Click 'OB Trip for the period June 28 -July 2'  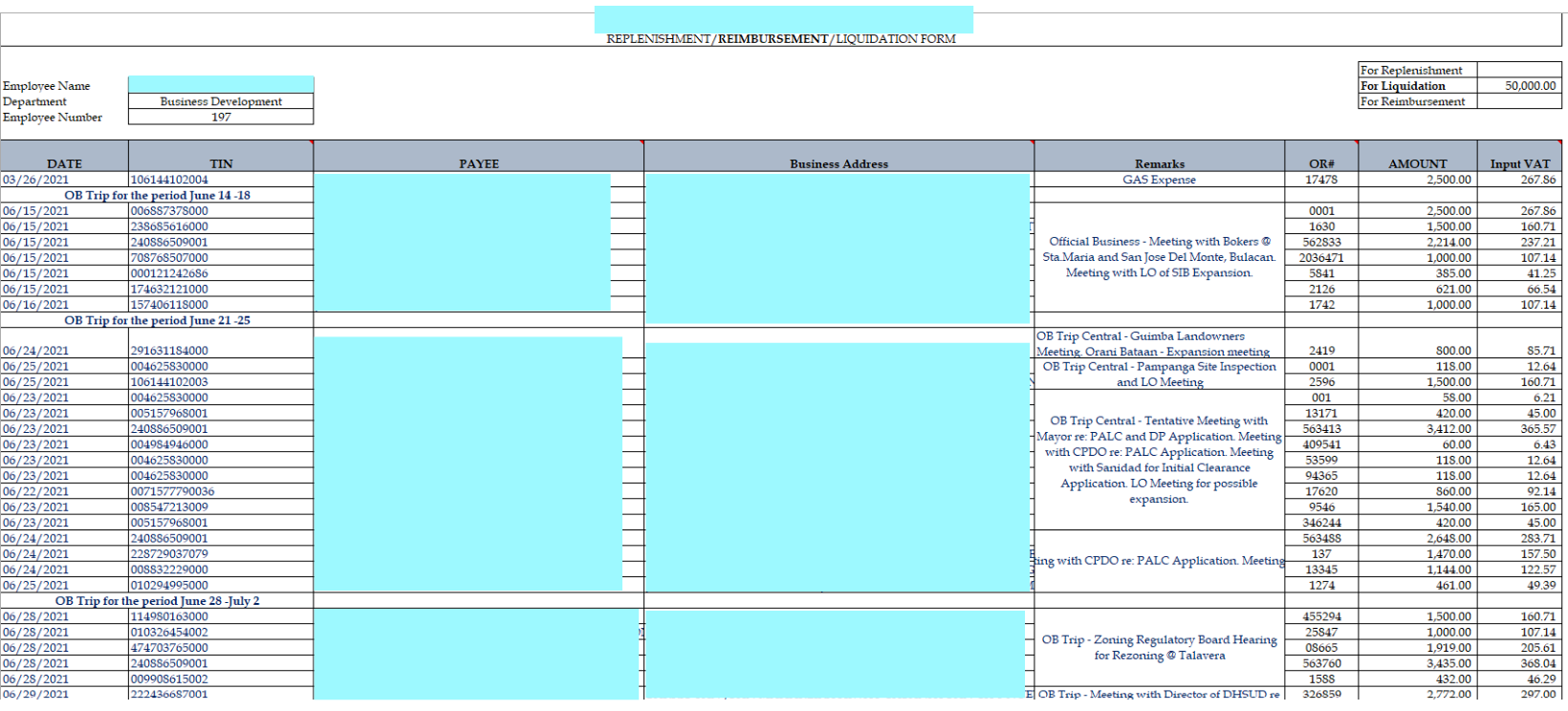click(x=158, y=601)
